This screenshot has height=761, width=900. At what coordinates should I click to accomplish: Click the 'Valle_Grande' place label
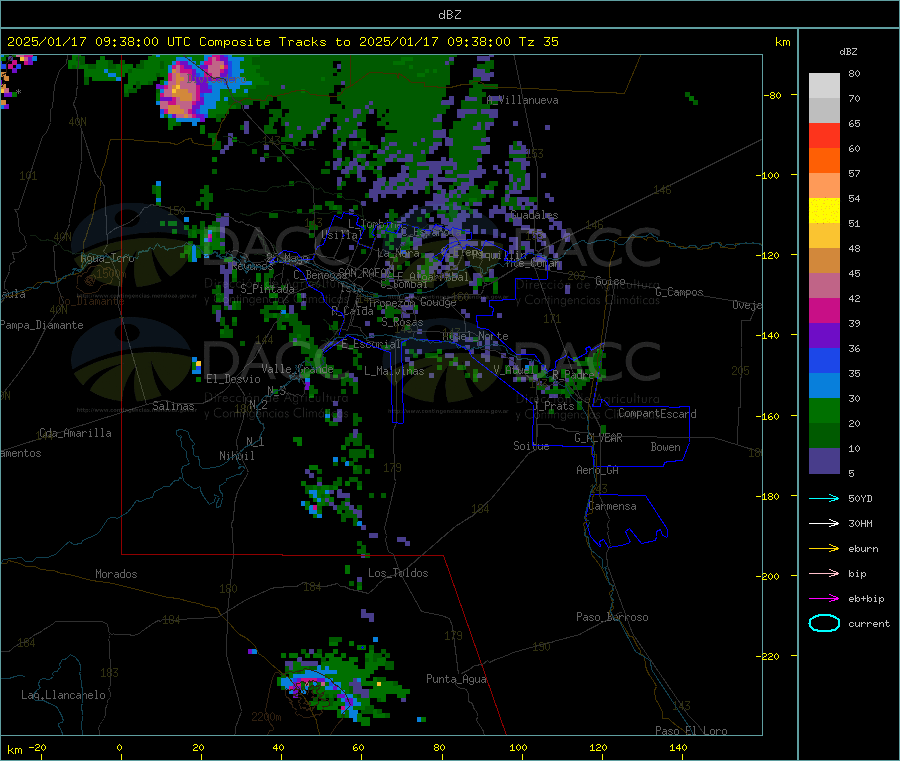pyautogui.click(x=297, y=368)
